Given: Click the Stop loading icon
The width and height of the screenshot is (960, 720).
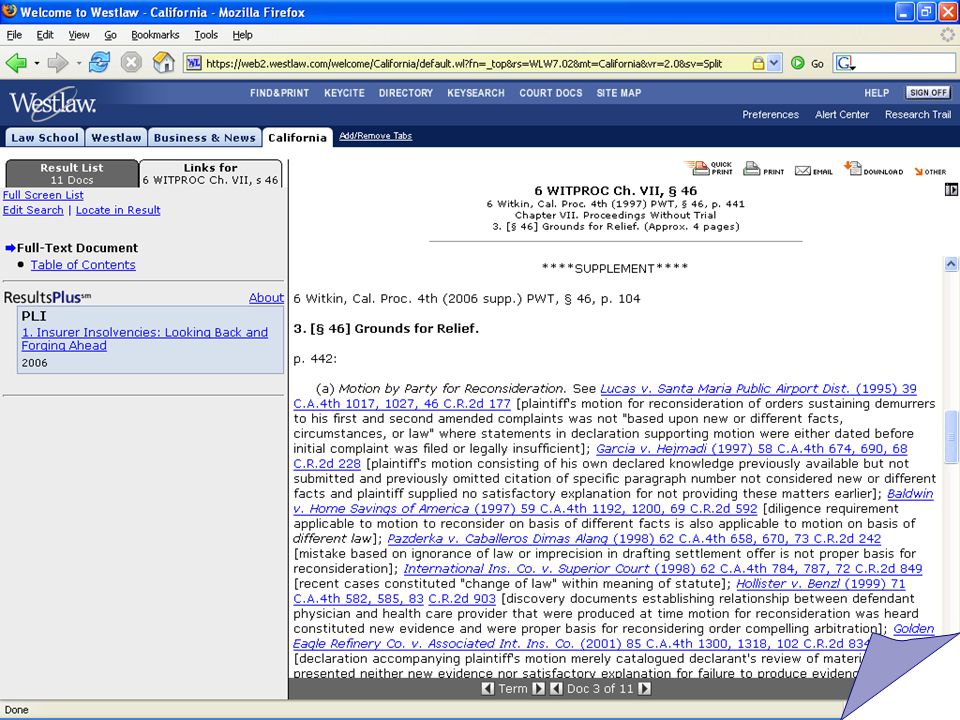Looking at the screenshot, I should [x=131, y=62].
